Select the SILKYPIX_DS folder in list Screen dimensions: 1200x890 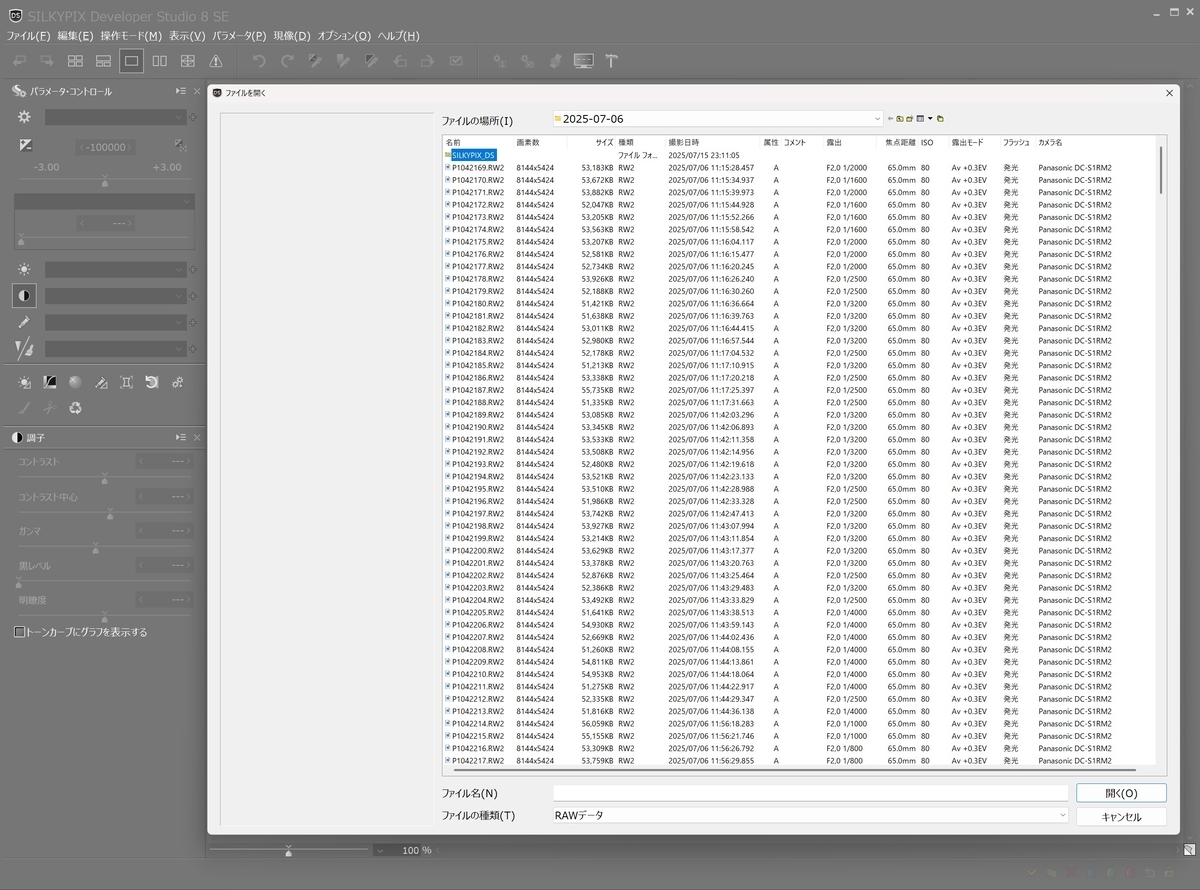point(473,155)
